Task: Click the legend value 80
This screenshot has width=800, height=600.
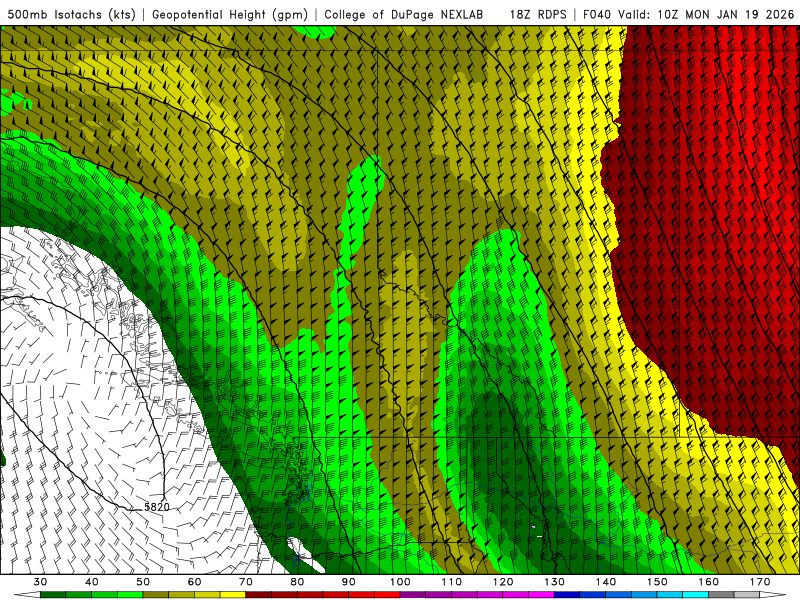Action: (x=297, y=582)
